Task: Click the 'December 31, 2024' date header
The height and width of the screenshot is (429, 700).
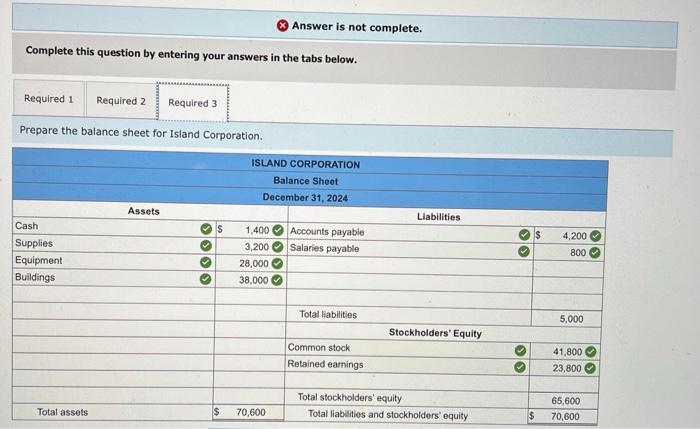Action: click(x=305, y=197)
